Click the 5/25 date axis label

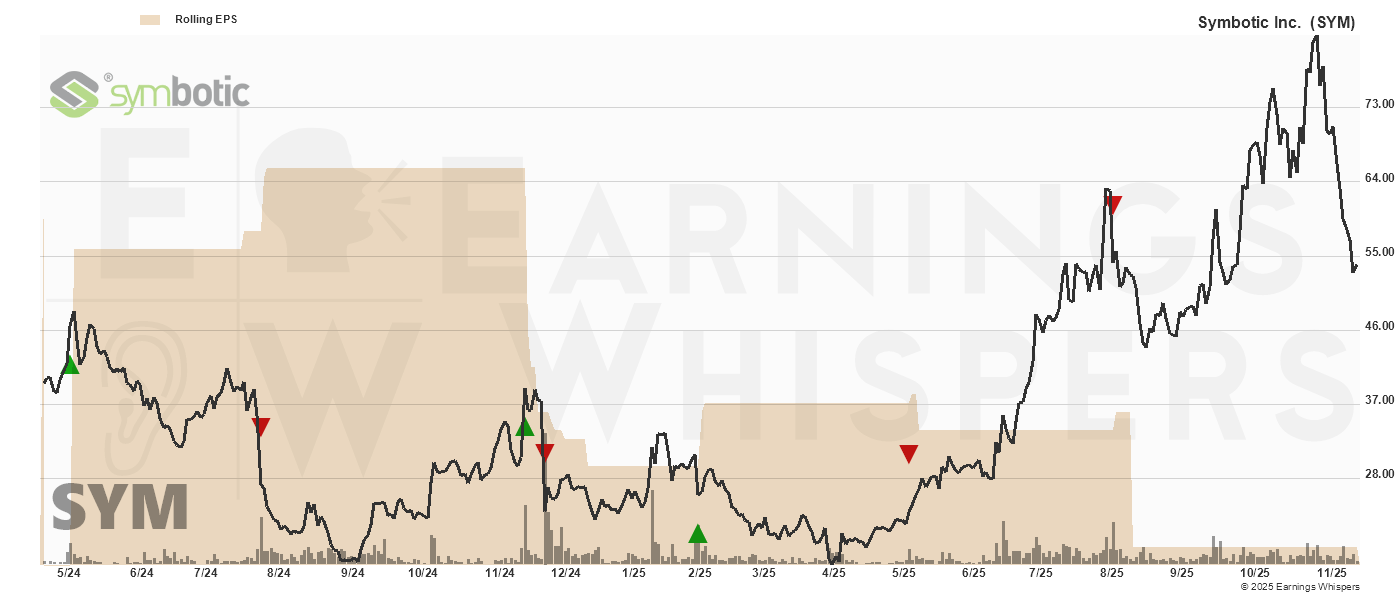[903, 573]
